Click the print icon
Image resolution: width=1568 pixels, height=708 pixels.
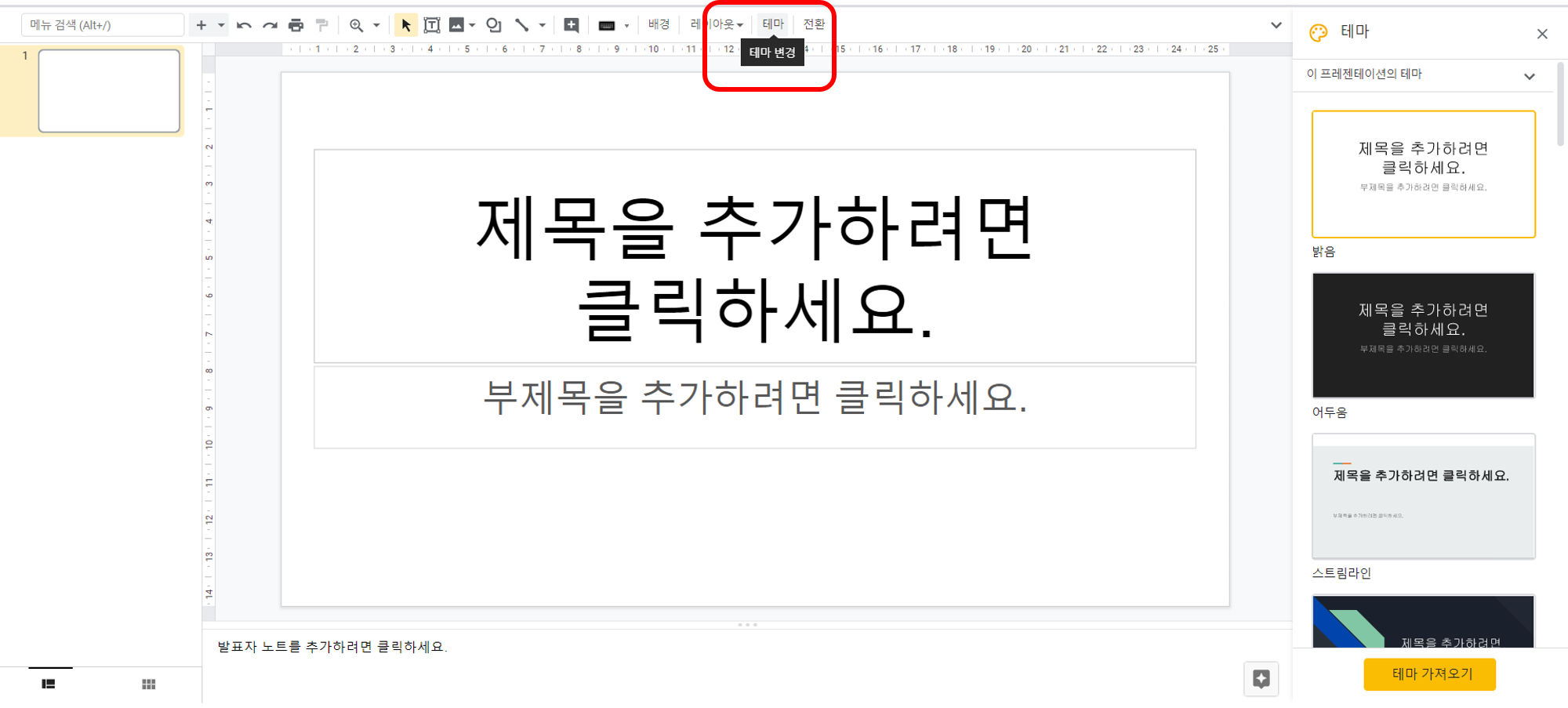[x=296, y=25]
